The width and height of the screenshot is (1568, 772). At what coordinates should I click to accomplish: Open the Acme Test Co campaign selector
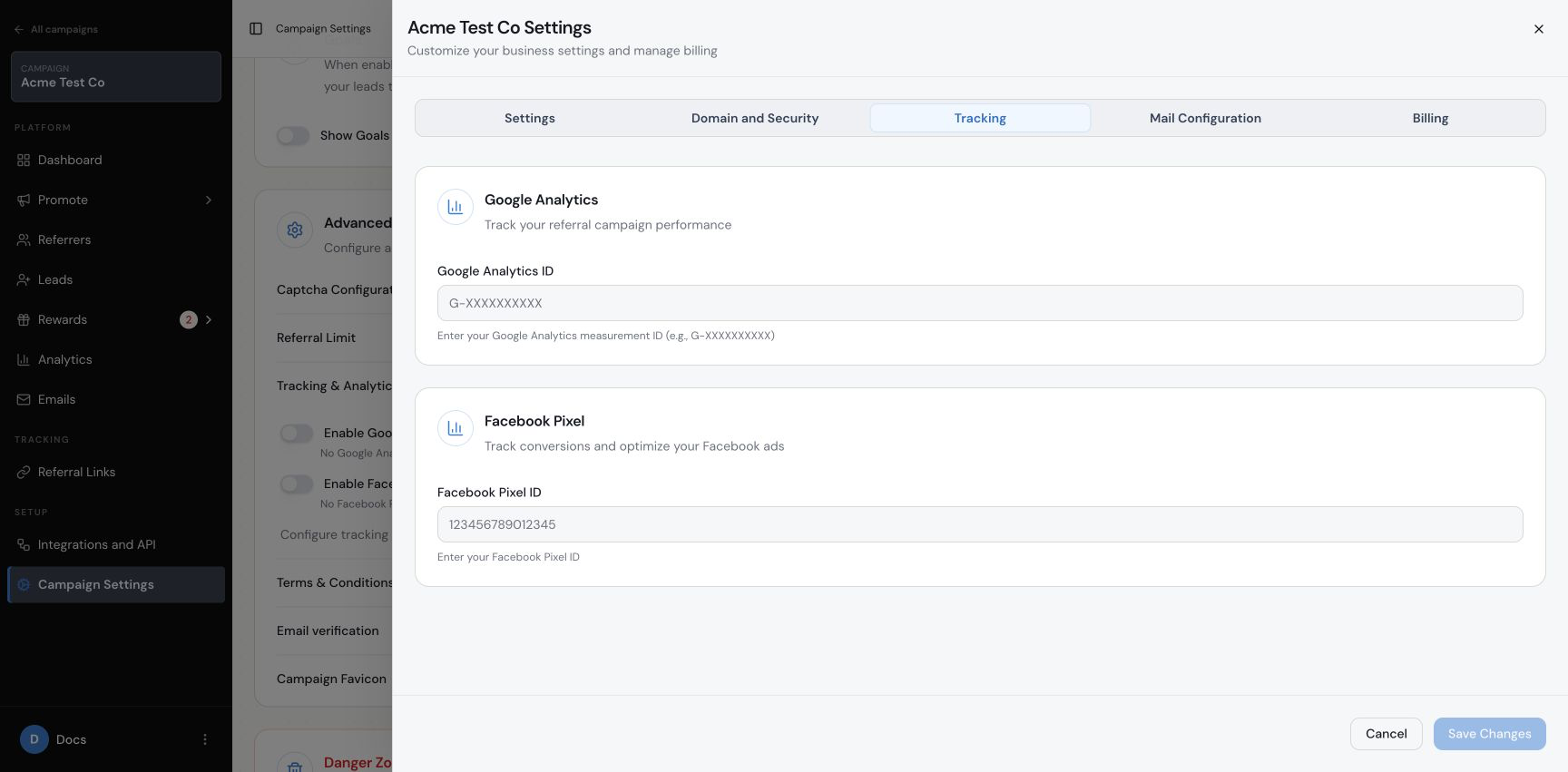116,76
